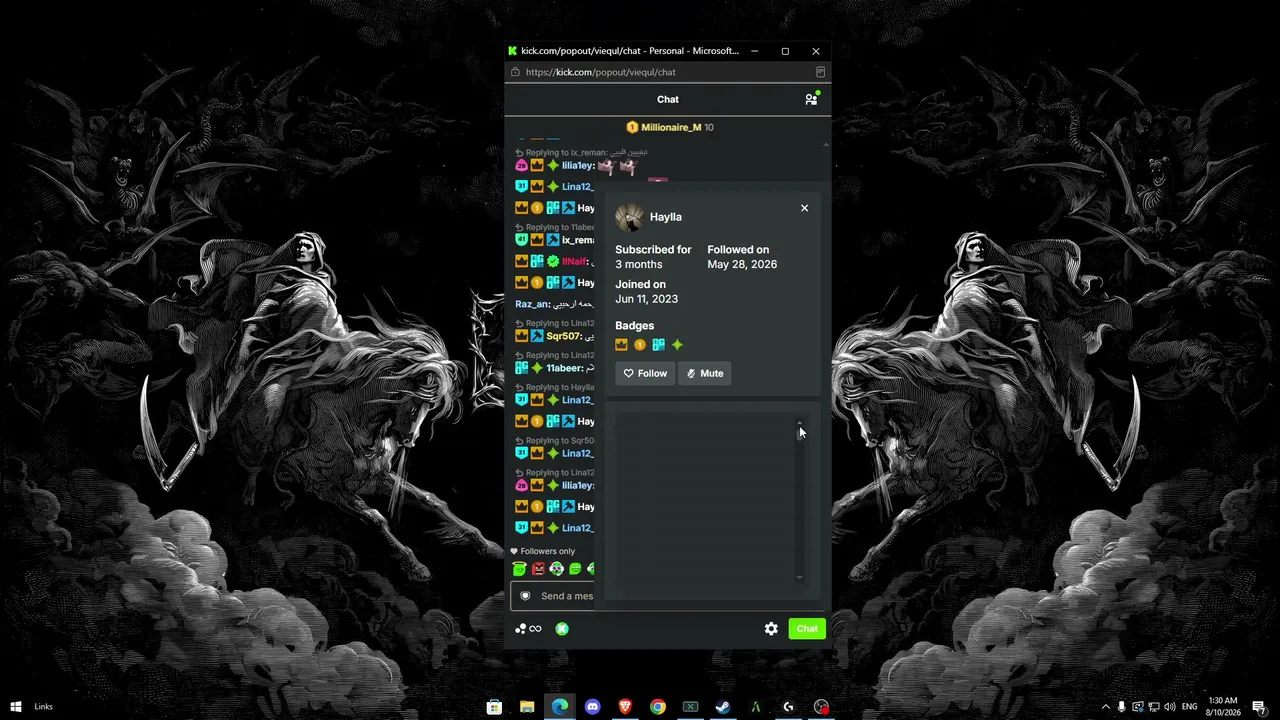Open 11abeer username in chat
Viewport: 1280px width, 720px height.
click(x=564, y=368)
